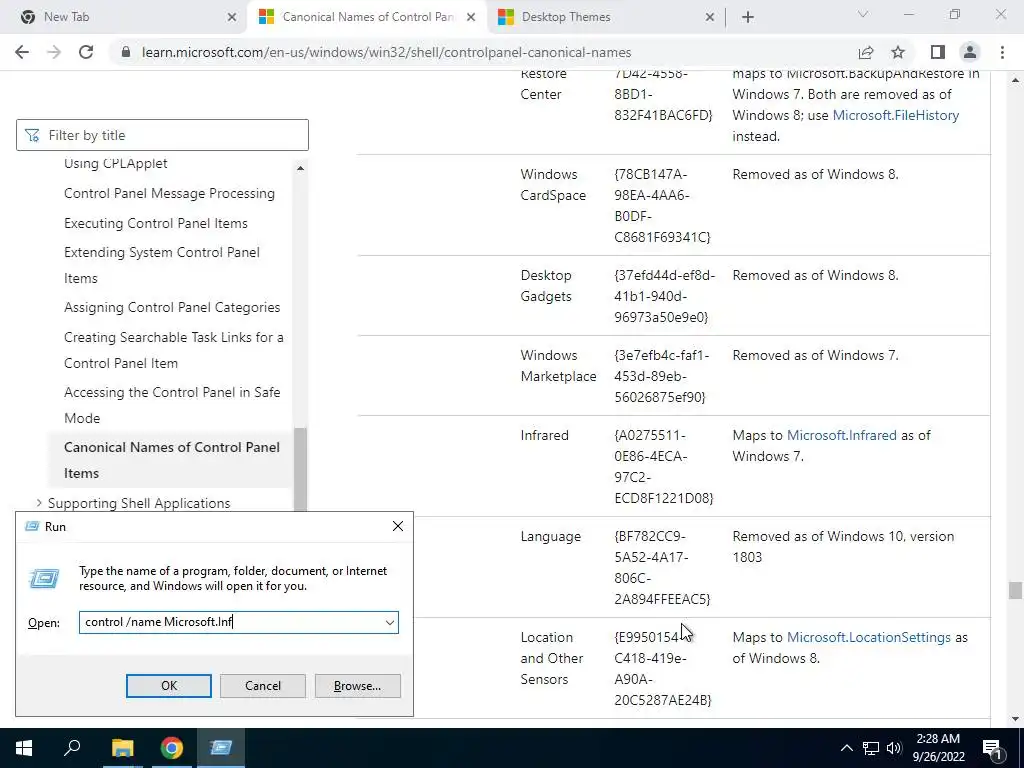Click the page scrollbar thumb
This screenshot has height=768, width=1024.
1014,590
